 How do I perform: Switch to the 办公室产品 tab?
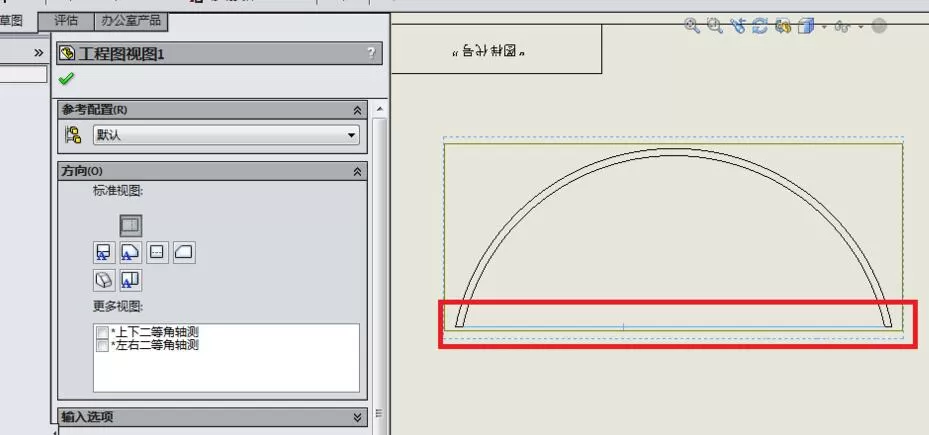coord(131,21)
